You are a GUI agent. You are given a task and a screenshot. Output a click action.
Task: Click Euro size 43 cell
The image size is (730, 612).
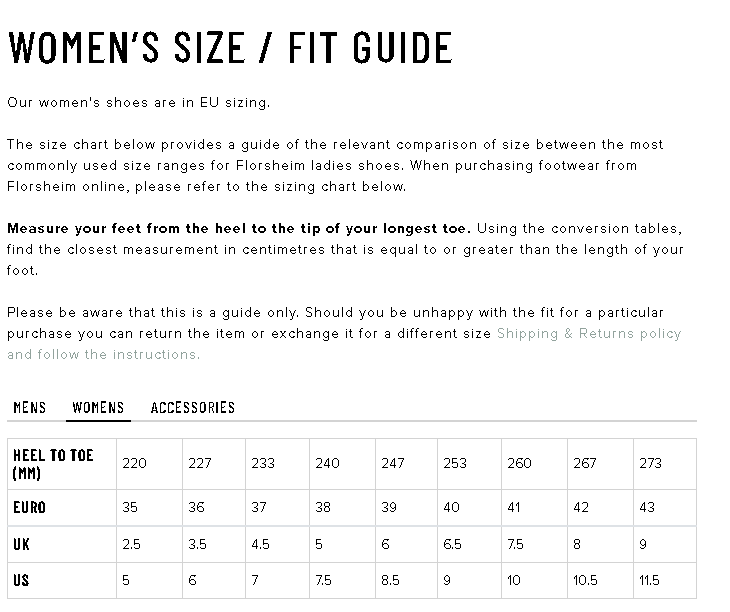[647, 507]
